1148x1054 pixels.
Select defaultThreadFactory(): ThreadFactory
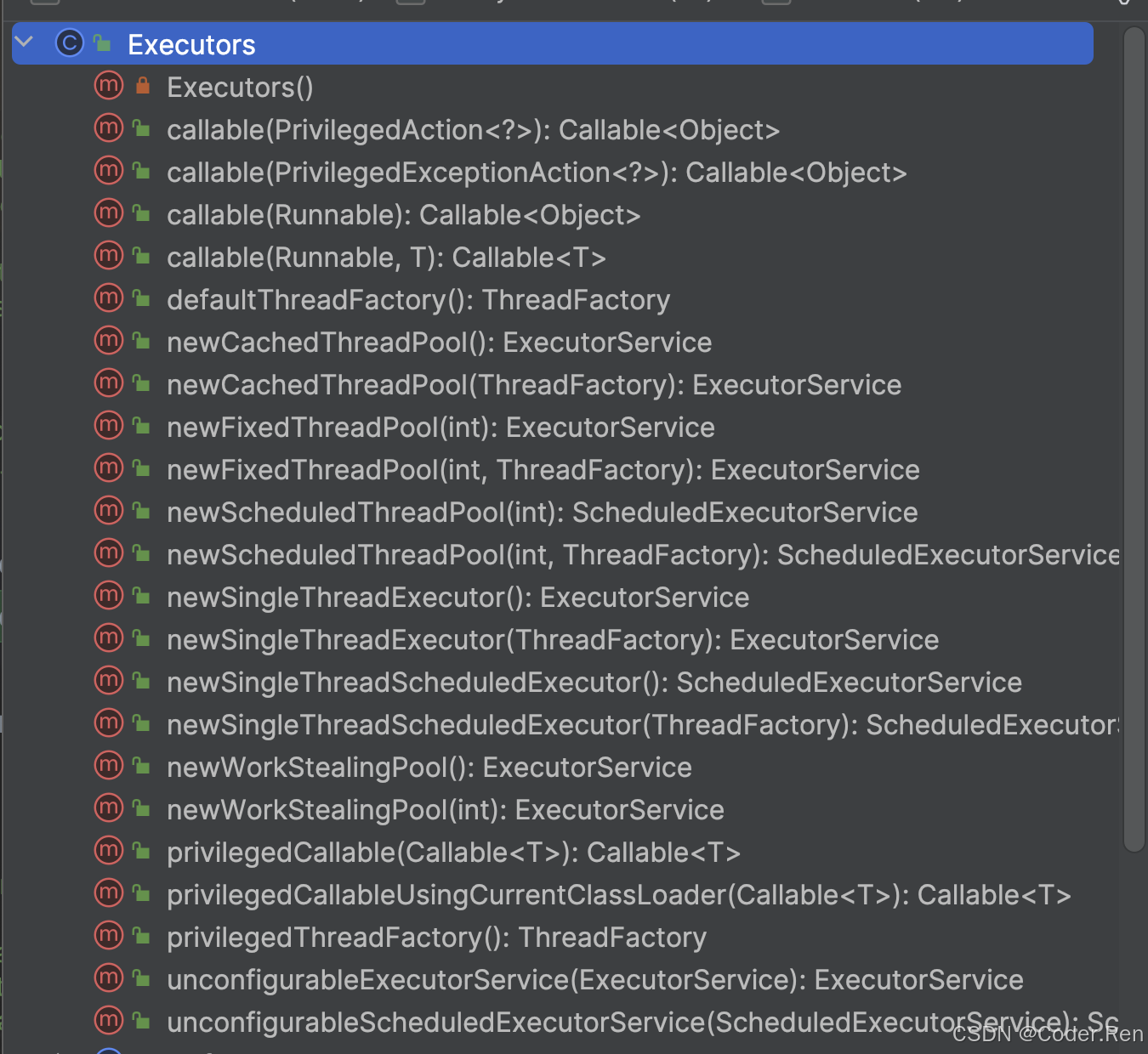pyautogui.click(x=418, y=300)
